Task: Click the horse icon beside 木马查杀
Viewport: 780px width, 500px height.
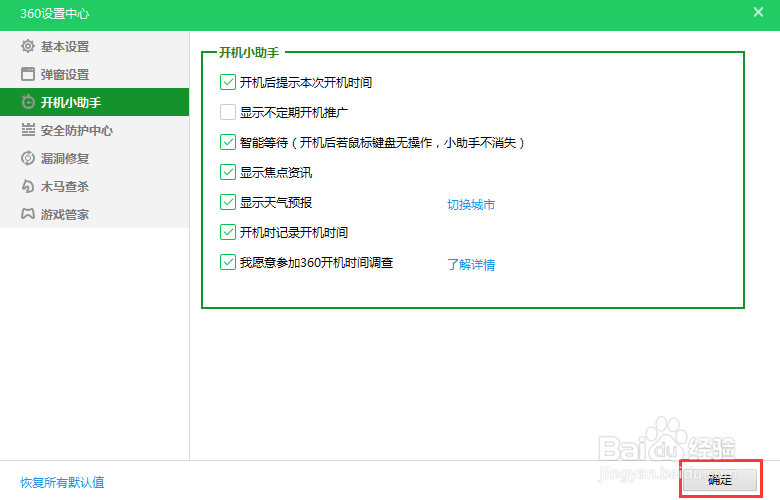Action: [x=28, y=186]
